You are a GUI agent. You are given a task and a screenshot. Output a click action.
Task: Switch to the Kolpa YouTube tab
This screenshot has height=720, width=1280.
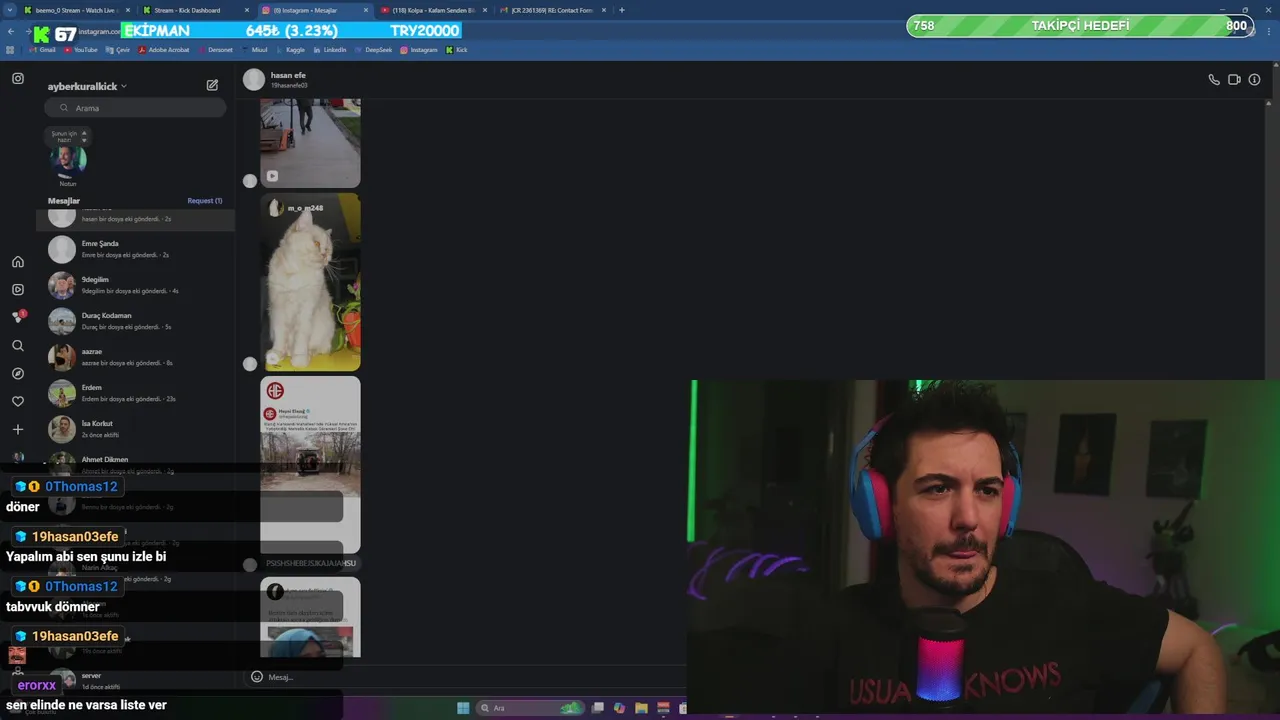coord(432,10)
